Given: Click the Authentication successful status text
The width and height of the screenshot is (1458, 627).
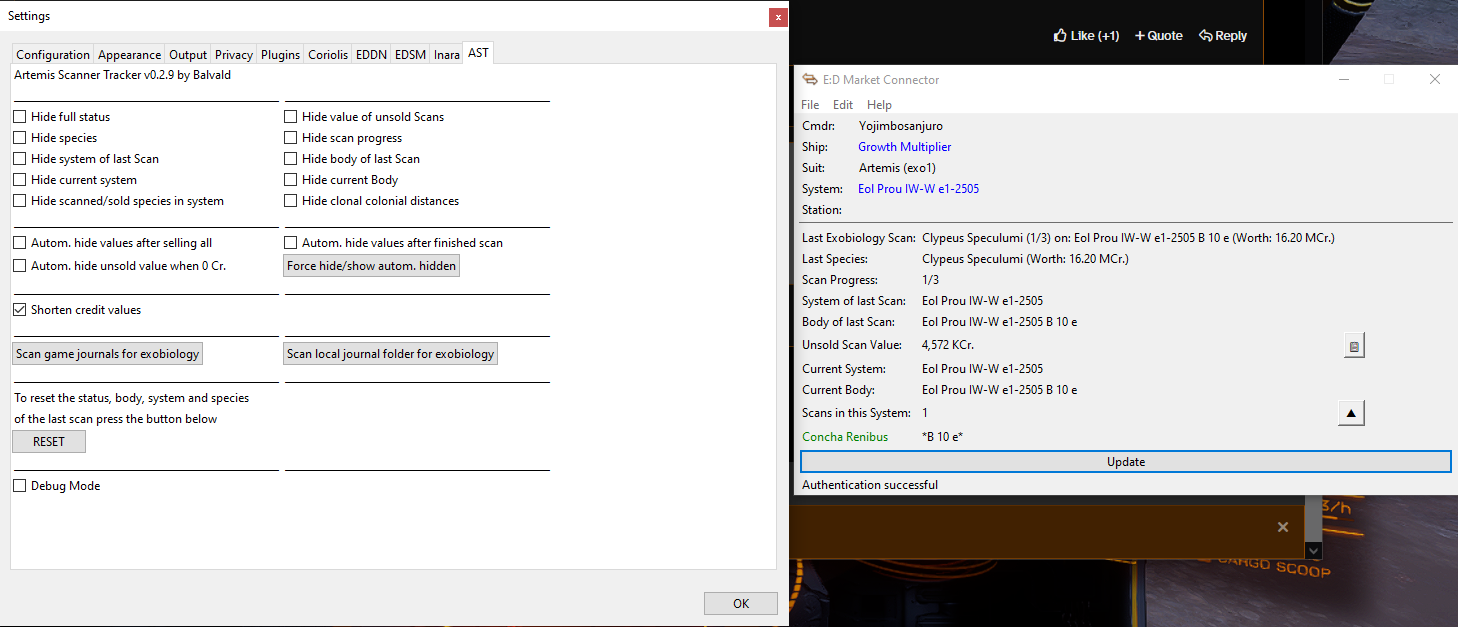Looking at the screenshot, I should [x=870, y=485].
